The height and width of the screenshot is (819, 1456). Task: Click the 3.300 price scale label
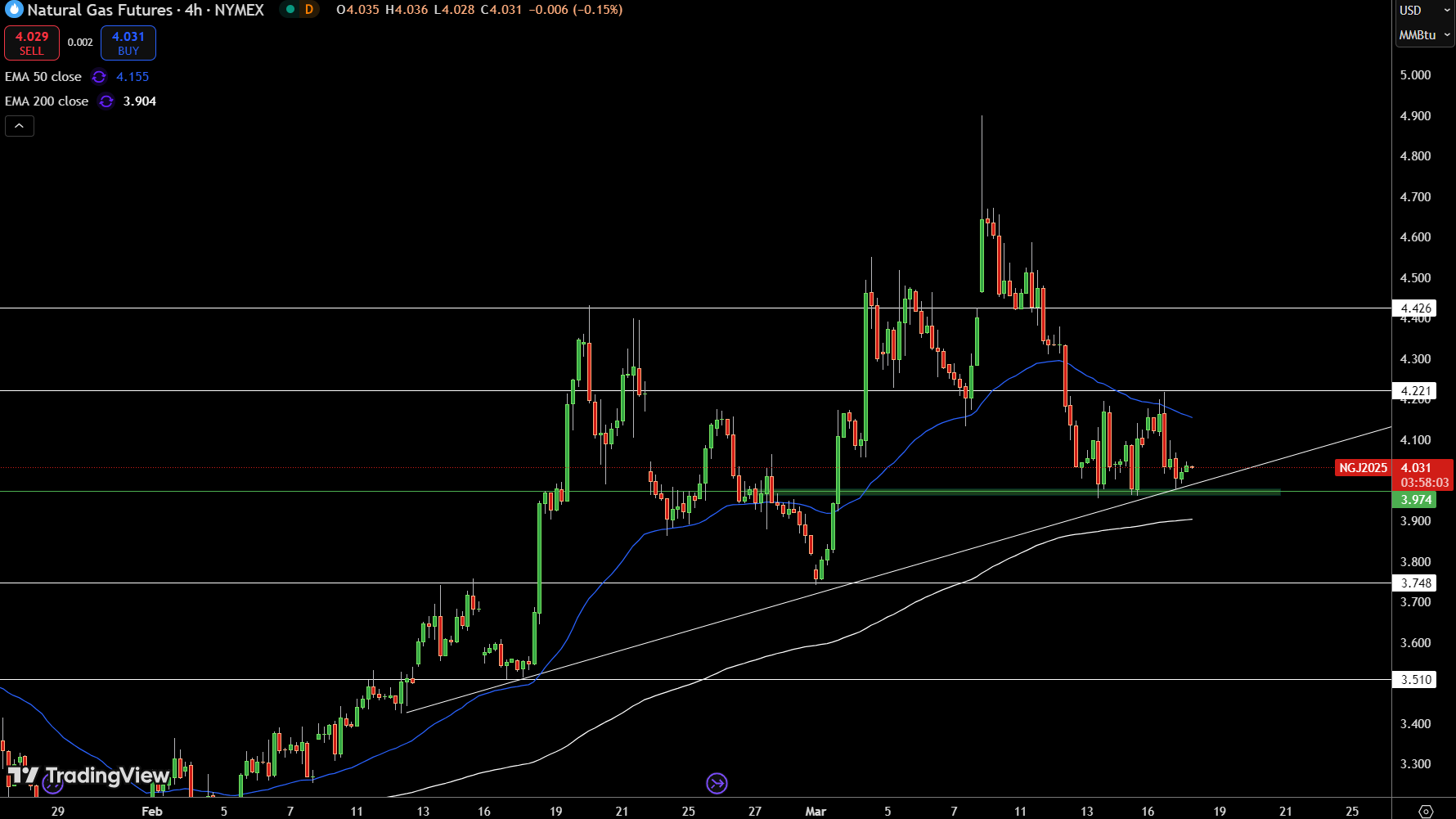pos(1416,764)
